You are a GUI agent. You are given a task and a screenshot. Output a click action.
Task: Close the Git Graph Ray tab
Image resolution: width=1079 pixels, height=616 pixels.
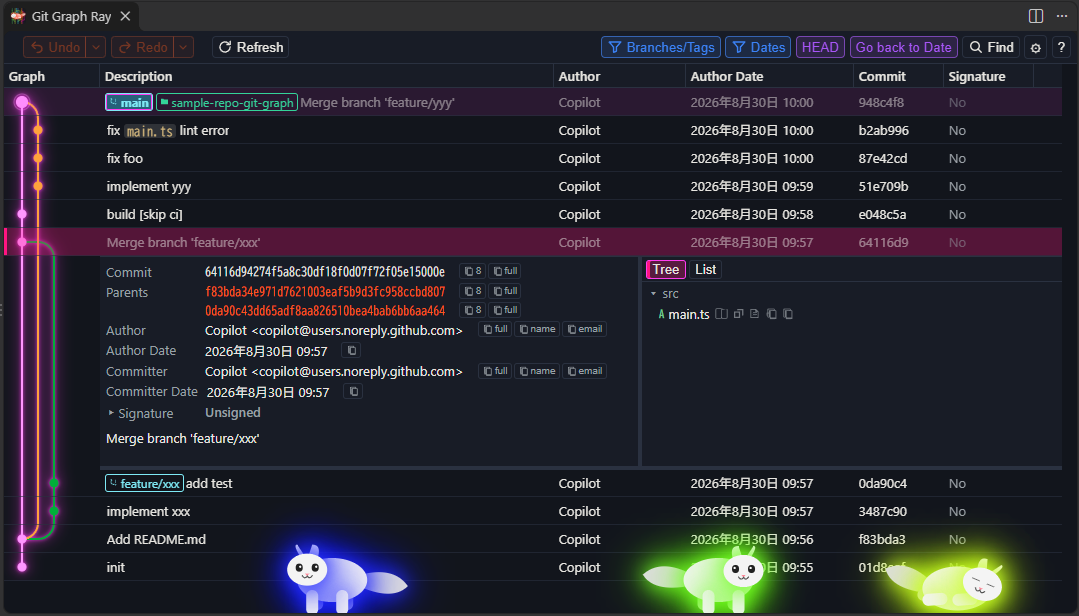125,16
